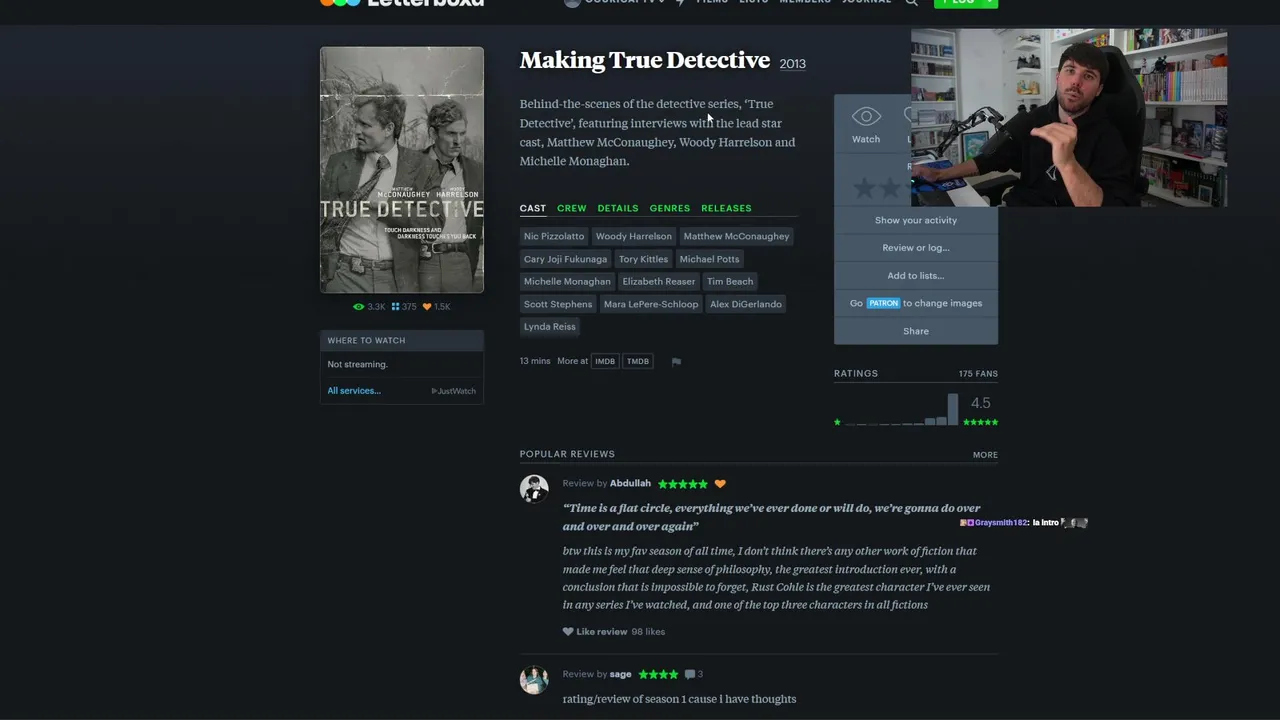
Task: Click the blue lists-count icon showing 375
Action: click(395, 307)
